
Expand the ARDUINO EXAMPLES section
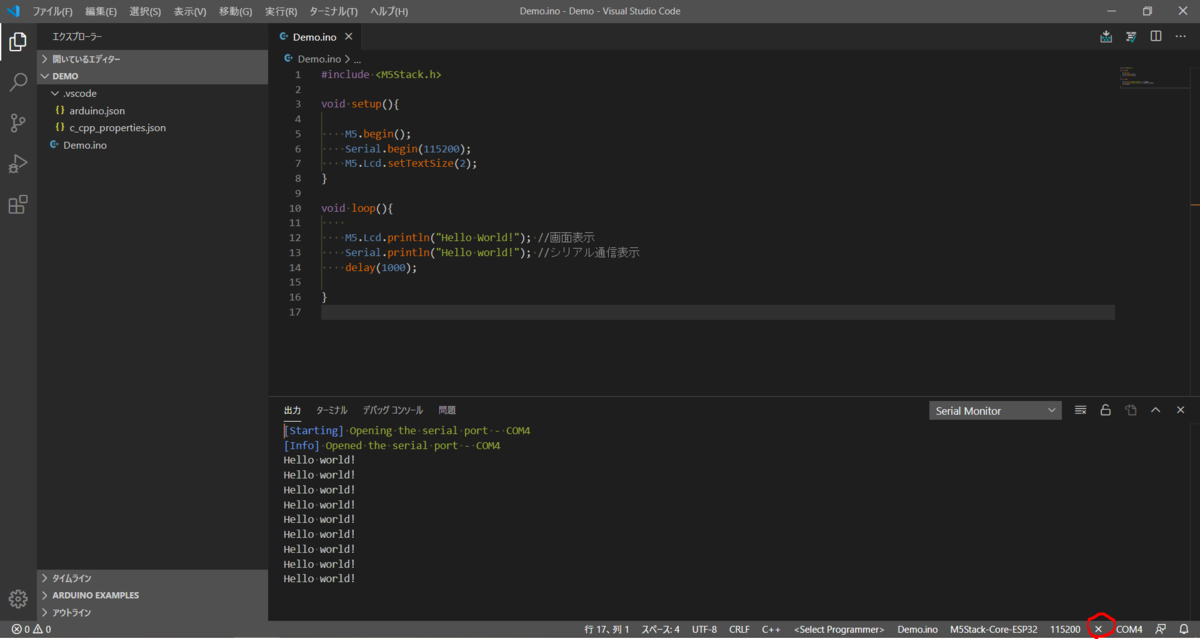point(152,595)
